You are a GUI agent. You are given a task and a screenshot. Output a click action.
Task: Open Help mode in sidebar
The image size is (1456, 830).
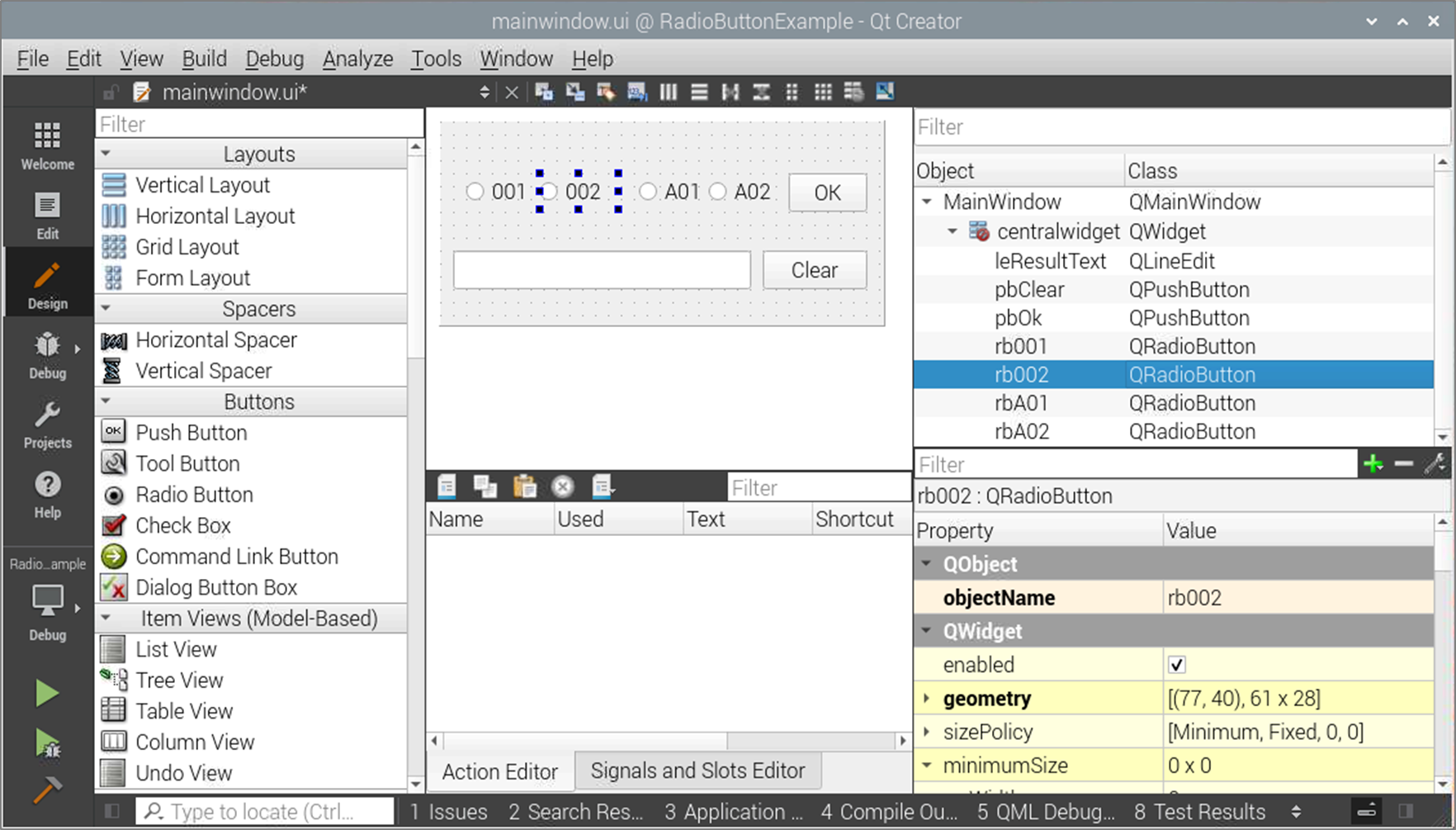coord(47,494)
